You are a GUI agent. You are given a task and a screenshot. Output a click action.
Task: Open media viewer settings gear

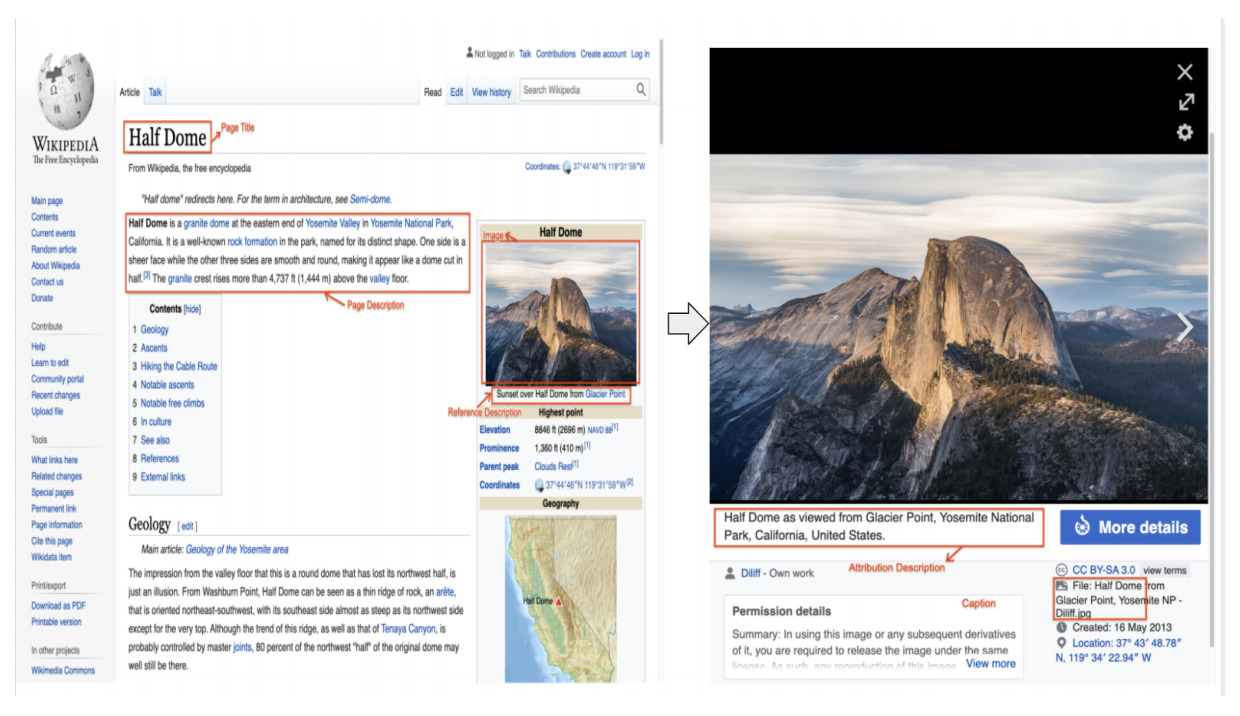[1185, 132]
